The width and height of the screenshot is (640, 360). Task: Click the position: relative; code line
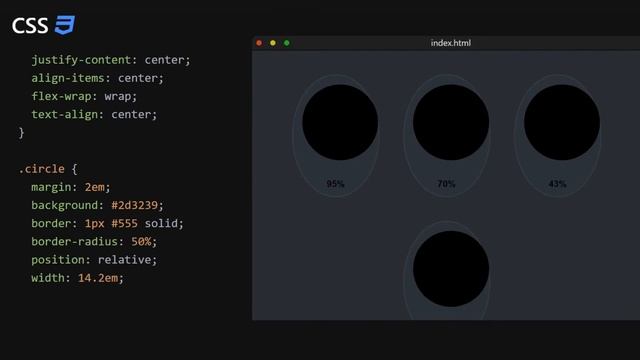(x=94, y=260)
